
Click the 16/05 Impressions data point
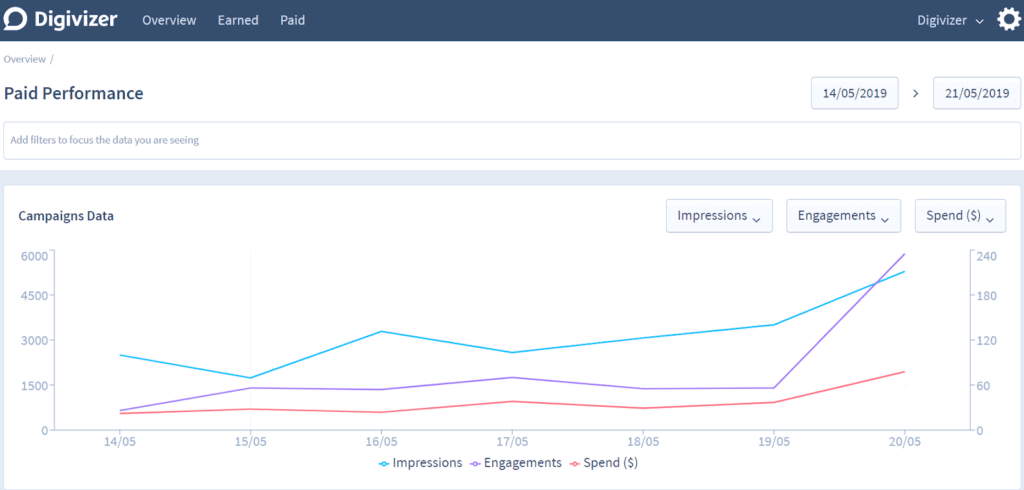(381, 331)
